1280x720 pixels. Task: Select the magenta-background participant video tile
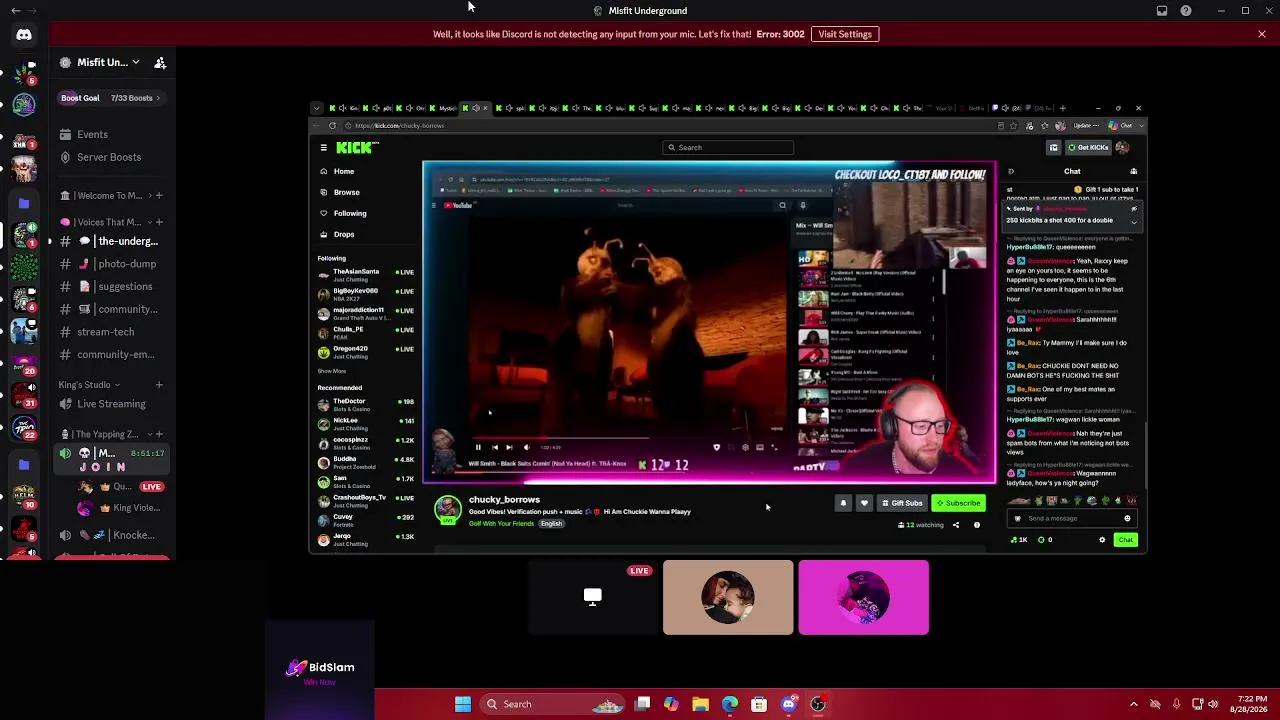tap(864, 597)
